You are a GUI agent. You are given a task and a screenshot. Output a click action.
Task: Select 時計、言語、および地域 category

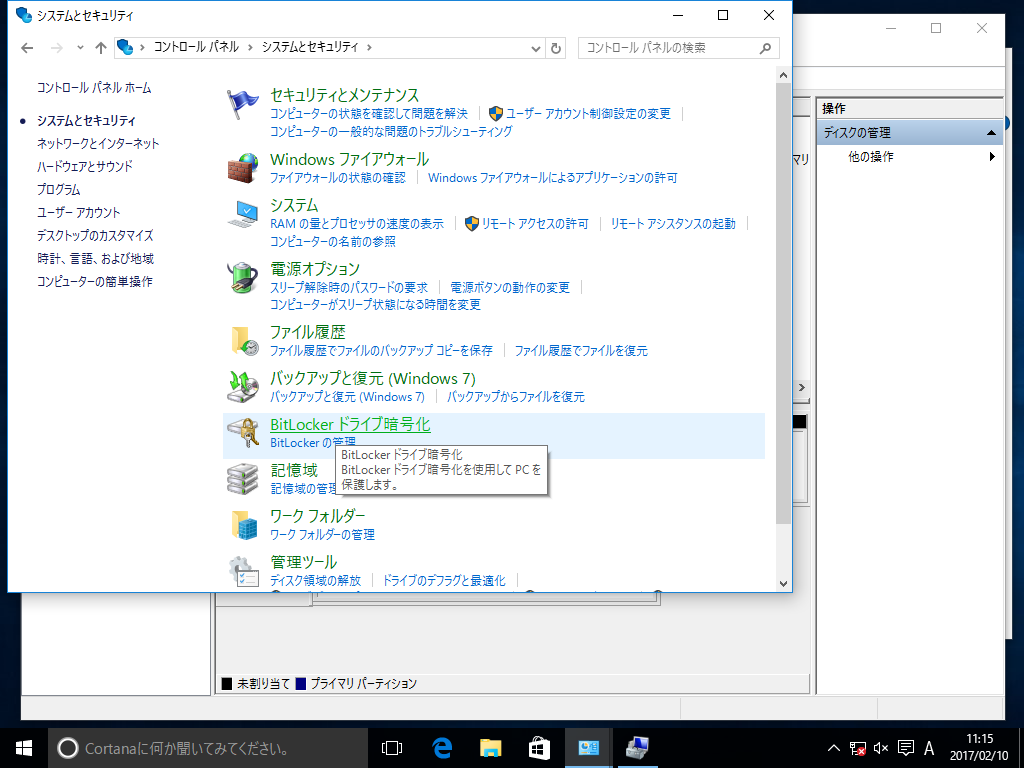[x=95, y=259]
